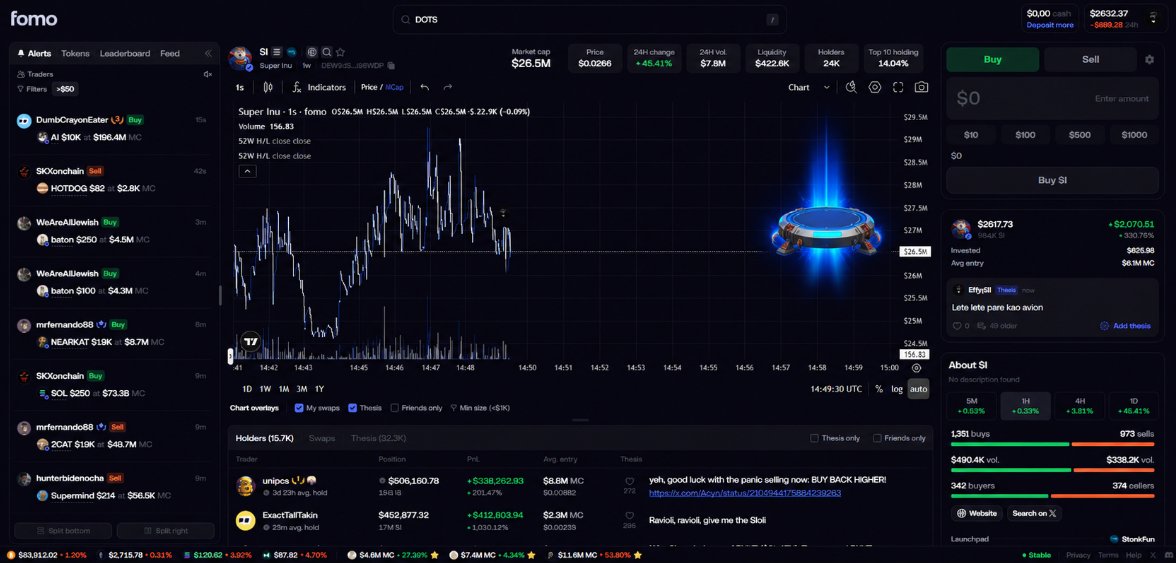Copy the SI contract address

[391, 65]
